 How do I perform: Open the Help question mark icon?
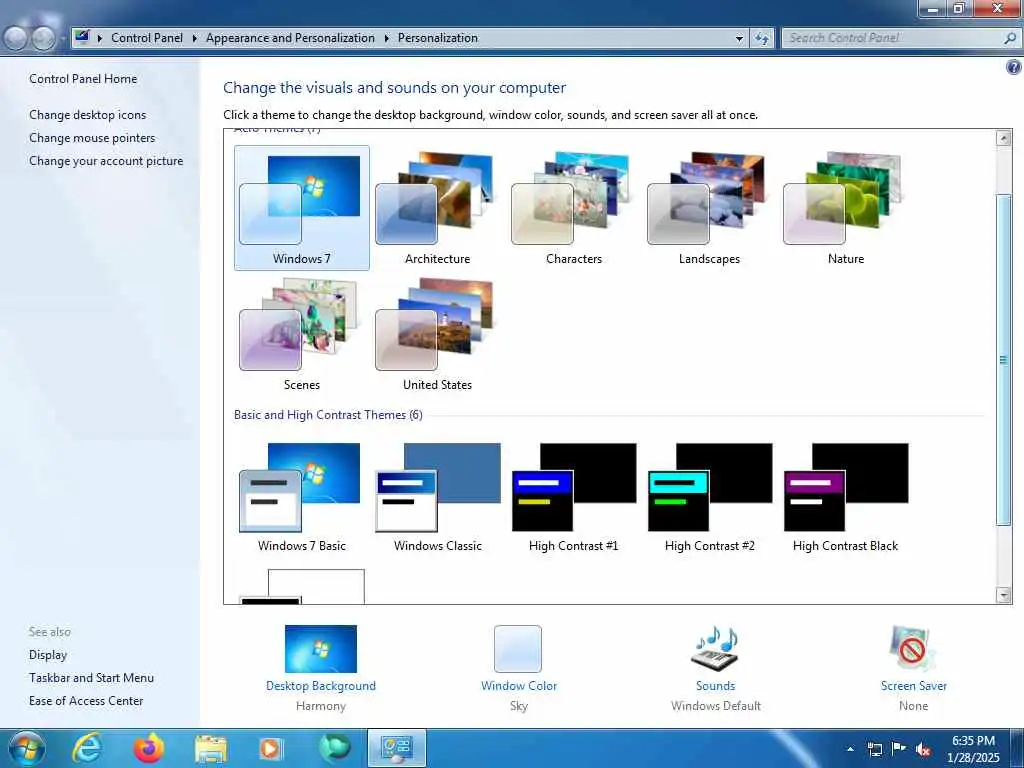click(1014, 67)
